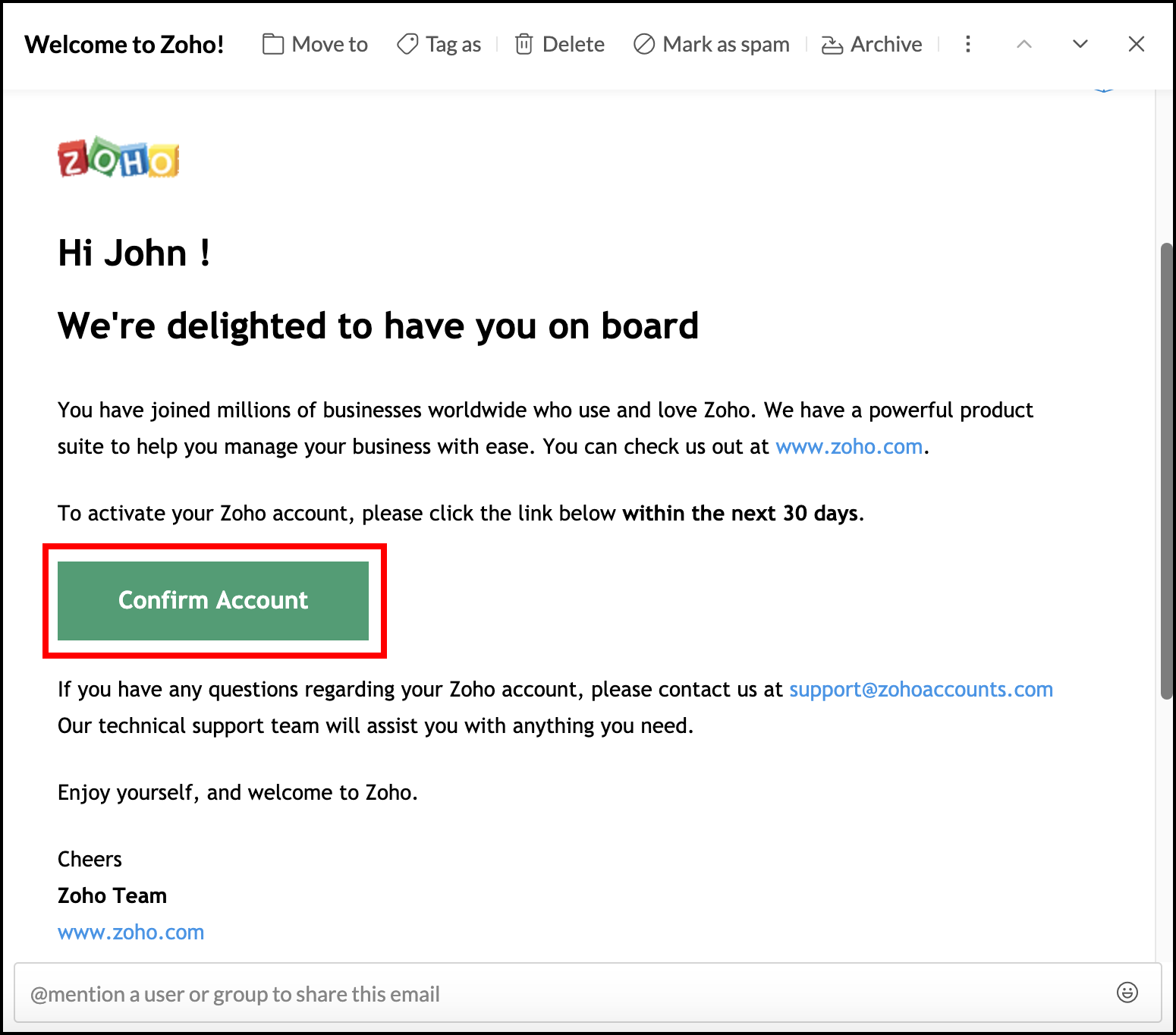Viewport: 1176px width, 1035px height.
Task: Select the Mark as spam text label
Action: point(725,45)
